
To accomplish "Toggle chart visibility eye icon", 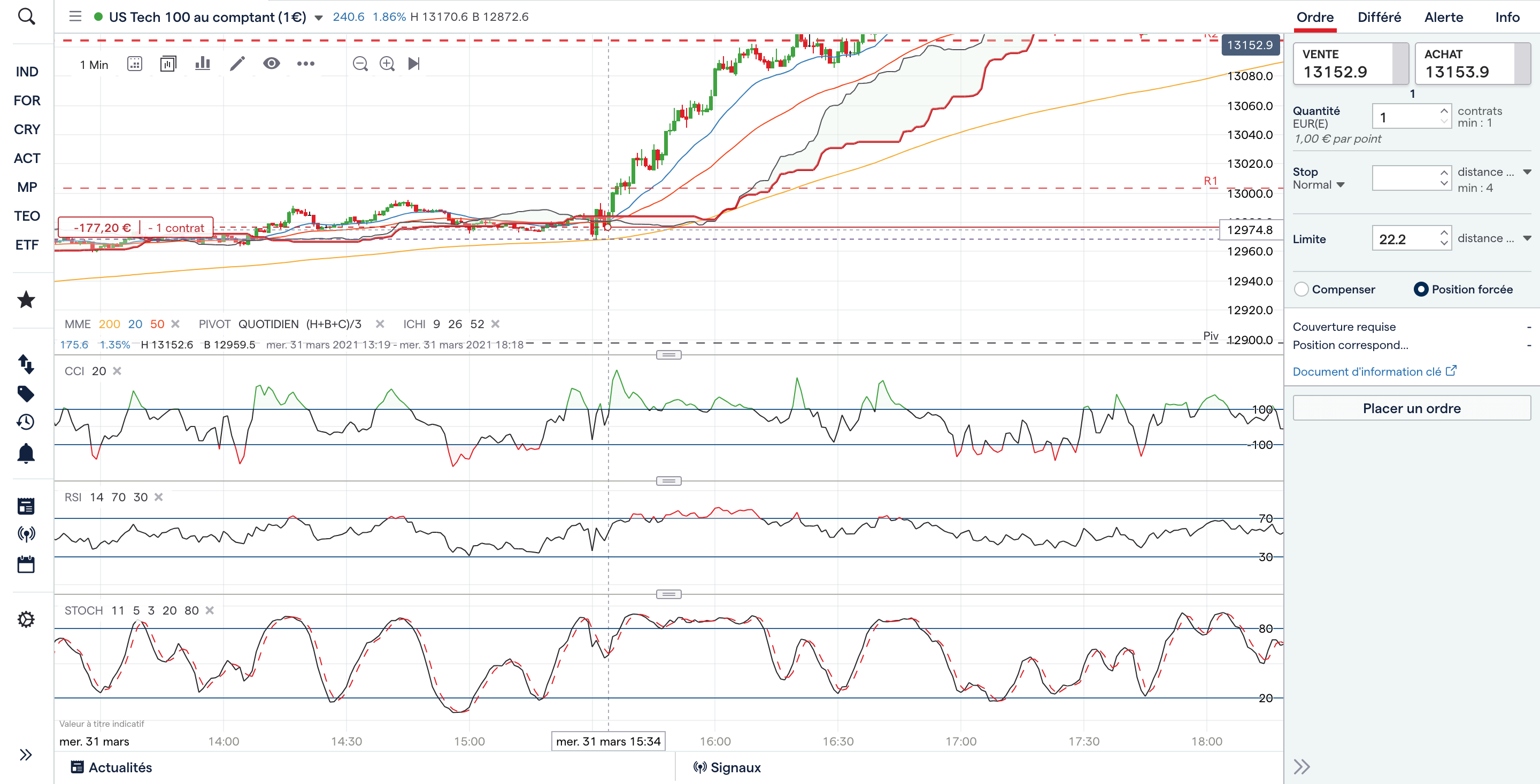I will tap(272, 64).
